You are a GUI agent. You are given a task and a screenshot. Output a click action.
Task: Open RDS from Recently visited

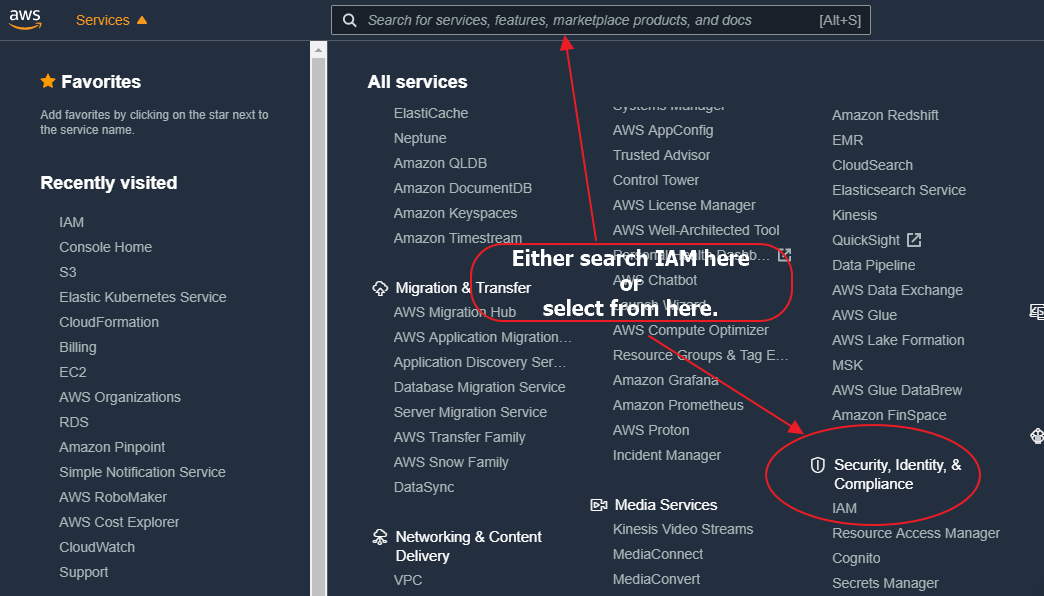click(74, 422)
